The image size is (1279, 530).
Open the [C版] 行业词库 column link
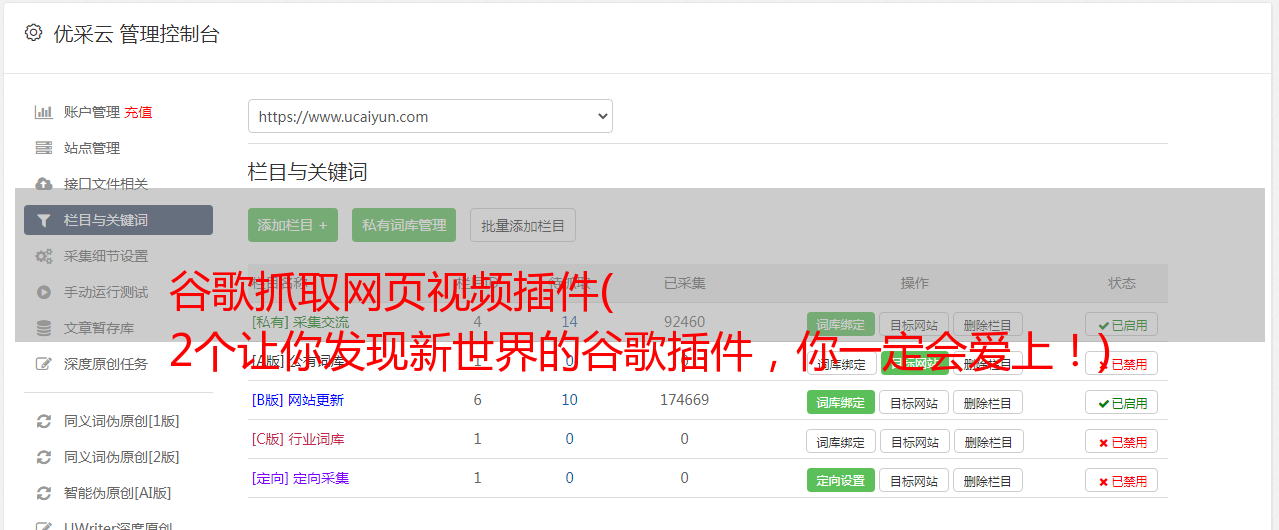tap(298, 439)
